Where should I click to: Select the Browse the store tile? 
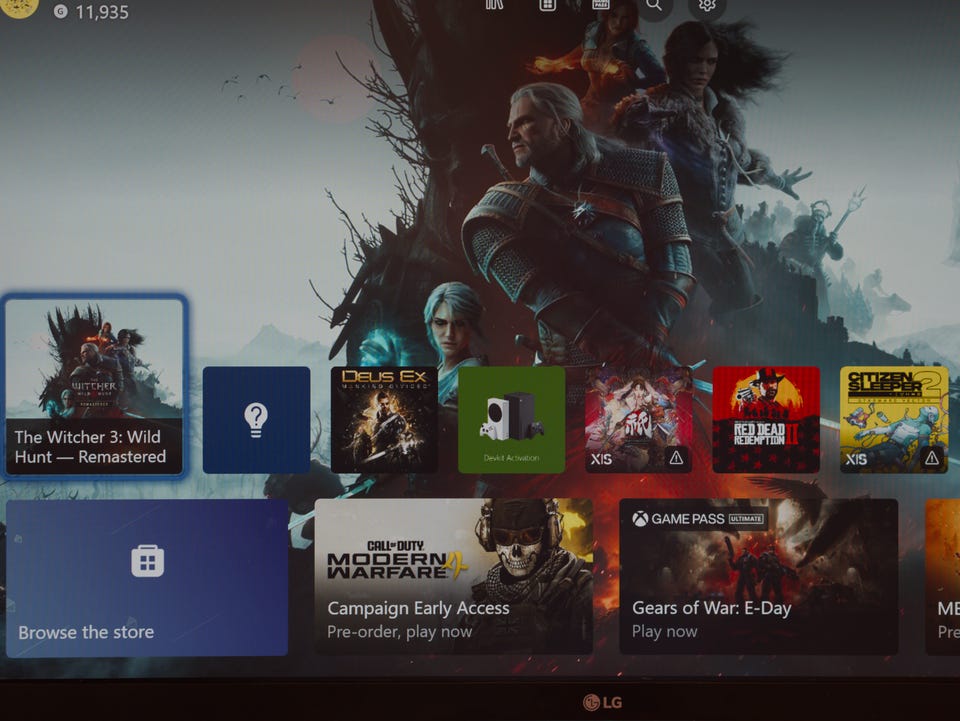pyautogui.click(x=147, y=578)
